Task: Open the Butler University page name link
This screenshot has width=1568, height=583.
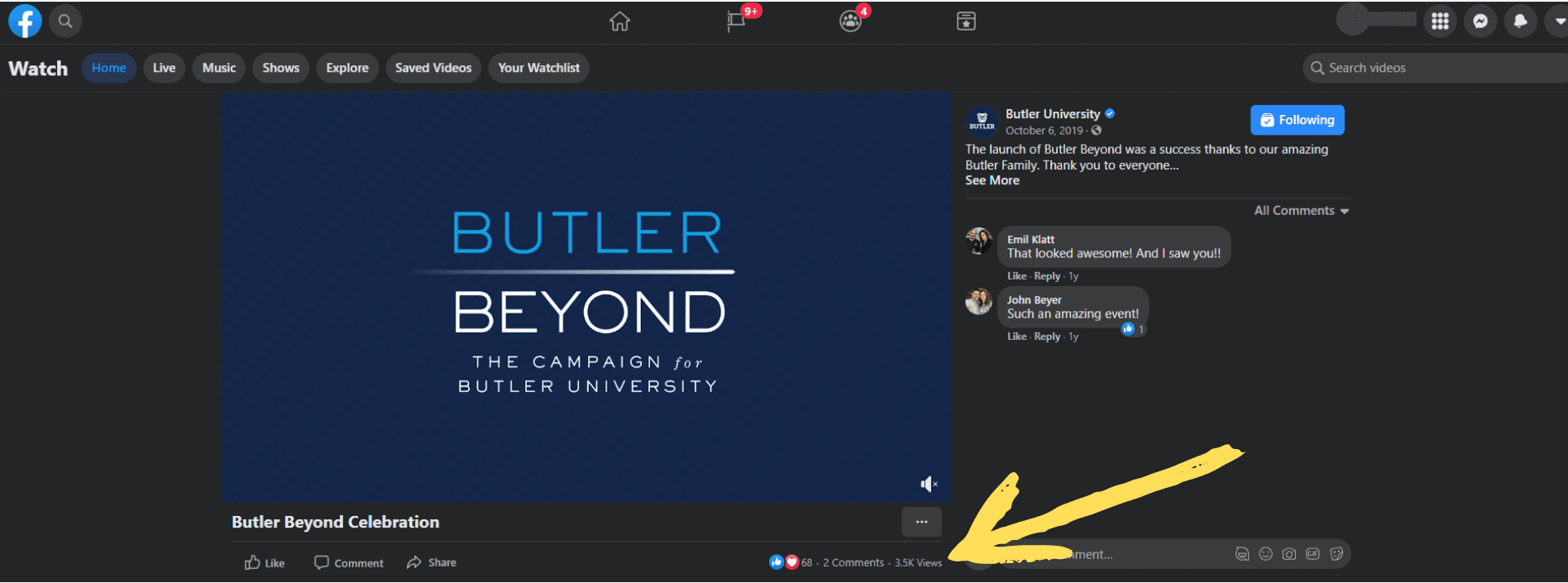Action: click(x=1053, y=114)
